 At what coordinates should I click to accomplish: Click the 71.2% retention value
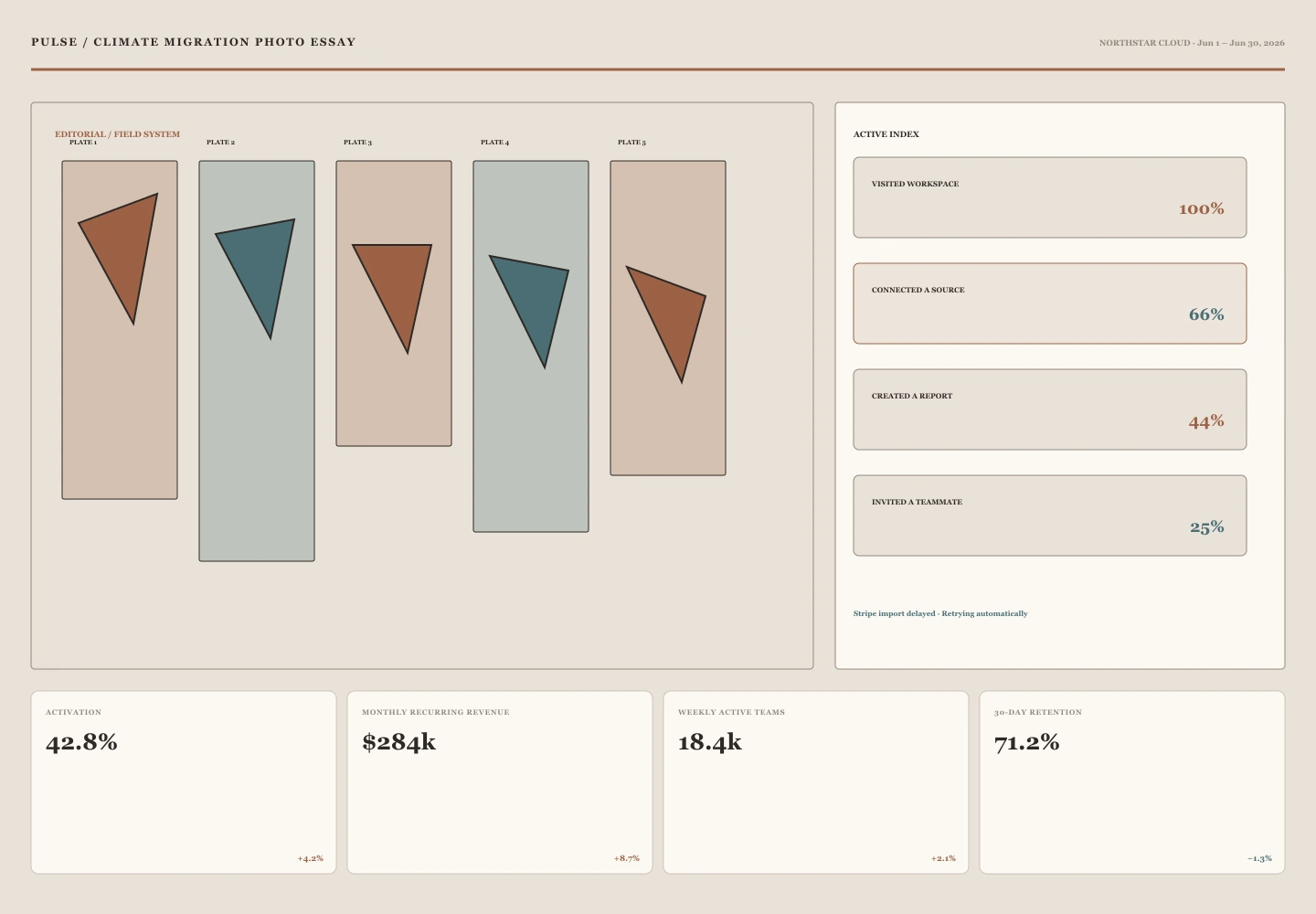(1026, 742)
